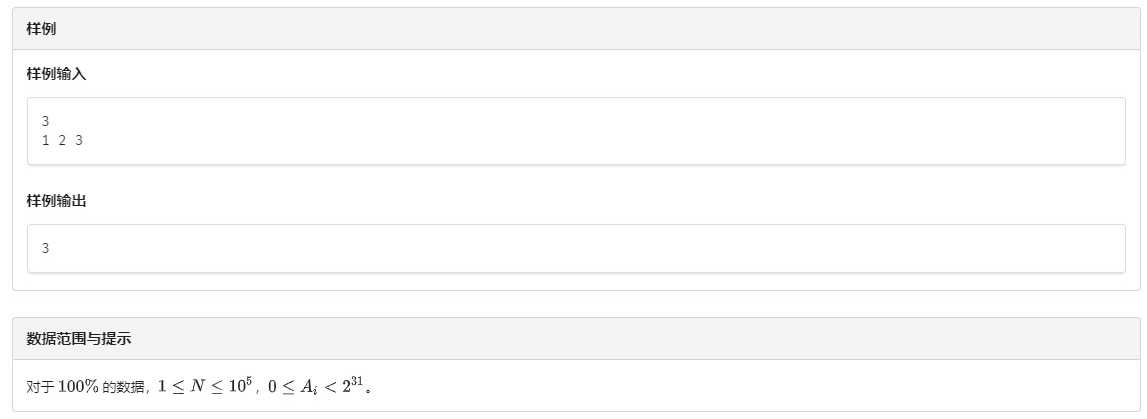This screenshot has width=1147, height=419.
Task: Click the leading 1 in the N constraint
Action: (x=162, y=387)
